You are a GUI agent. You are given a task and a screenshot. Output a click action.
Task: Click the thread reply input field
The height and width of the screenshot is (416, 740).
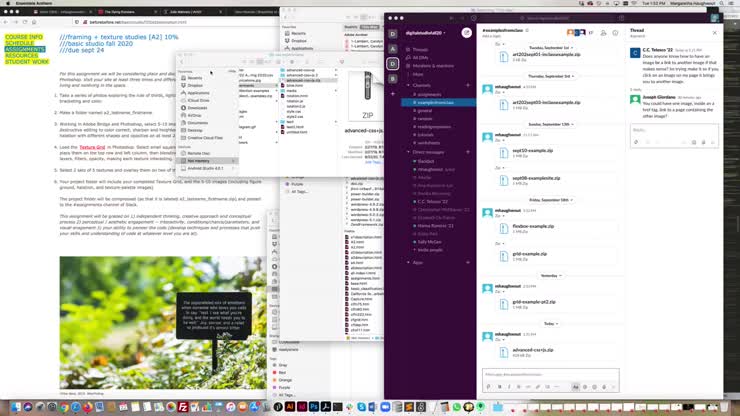tap(670, 130)
